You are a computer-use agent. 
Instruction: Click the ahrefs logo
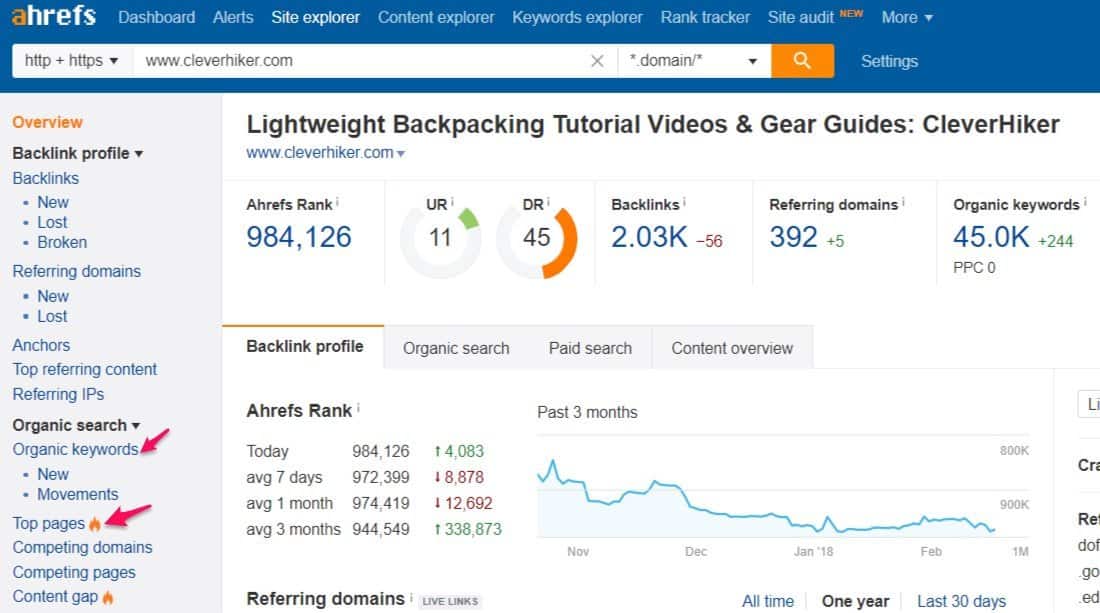pos(53,15)
